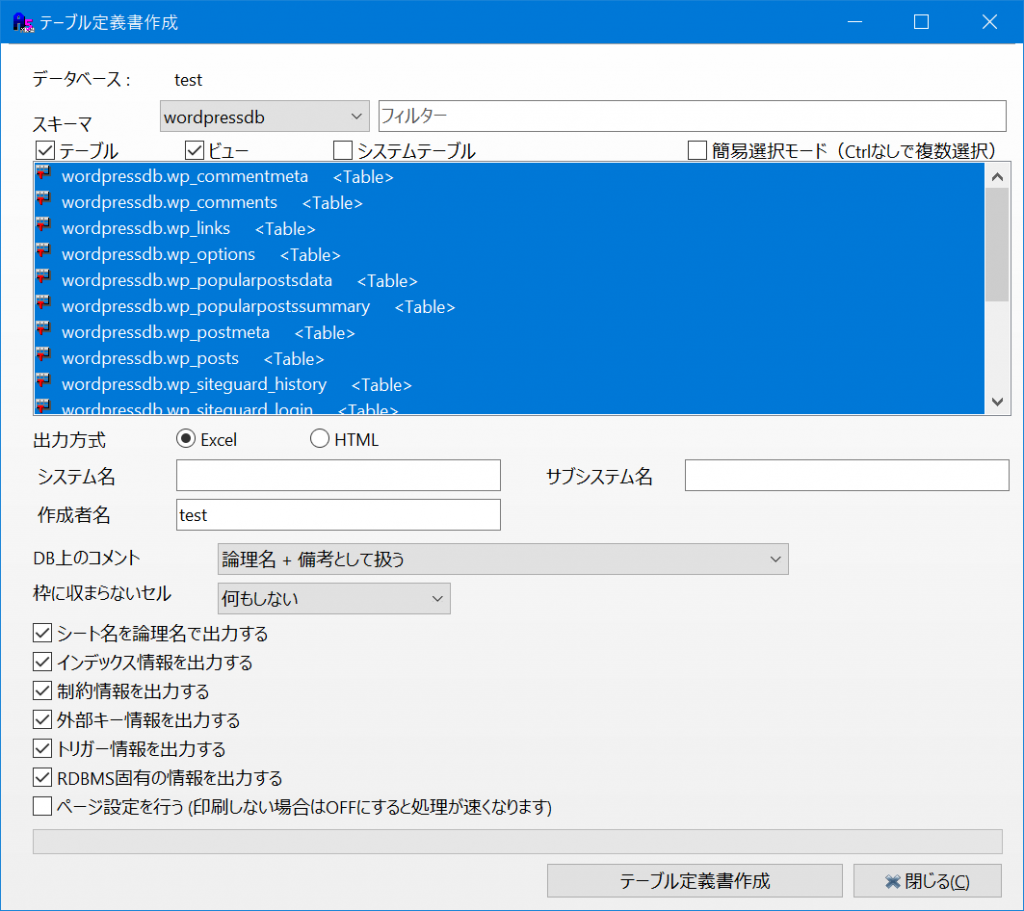This screenshot has height=911, width=1024.
Task: Click the wp_popularpostsdata table icon
Action: (43, 278)
